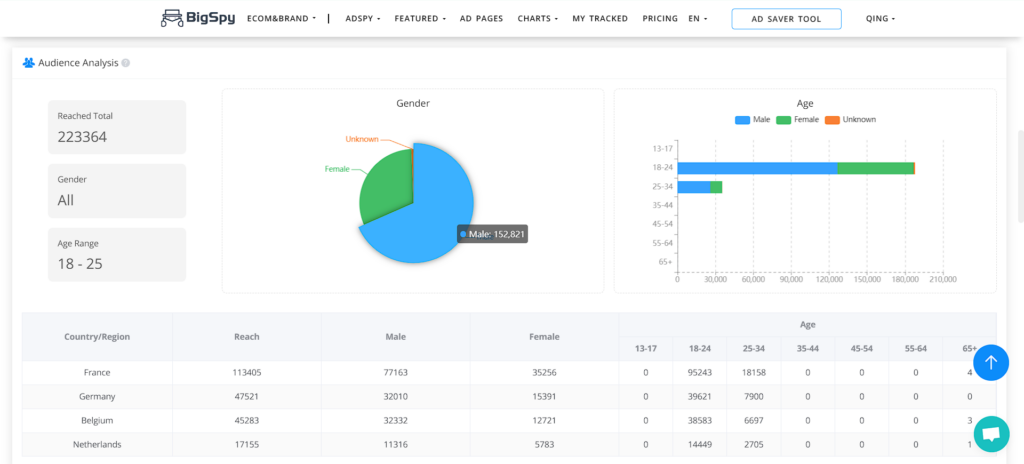Click the 25-34 age column header

pos(754,348)
